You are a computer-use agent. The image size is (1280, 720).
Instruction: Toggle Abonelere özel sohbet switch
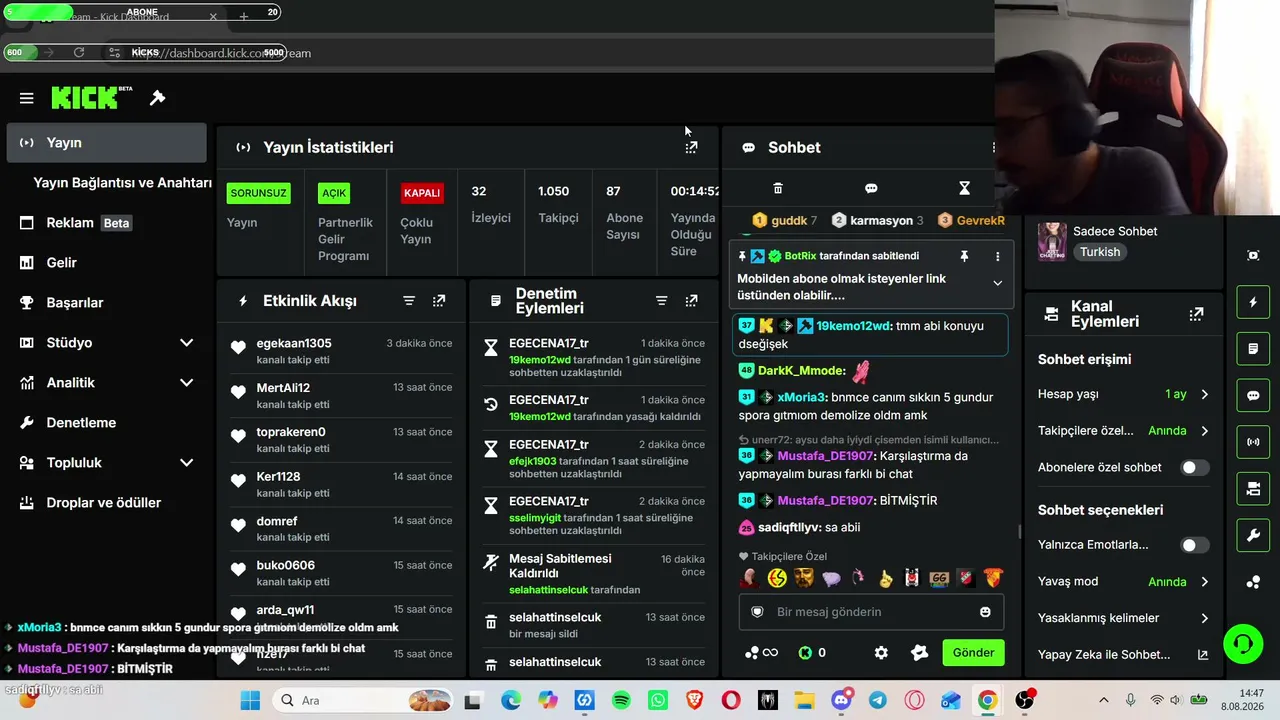click(x=1194, y=467)
